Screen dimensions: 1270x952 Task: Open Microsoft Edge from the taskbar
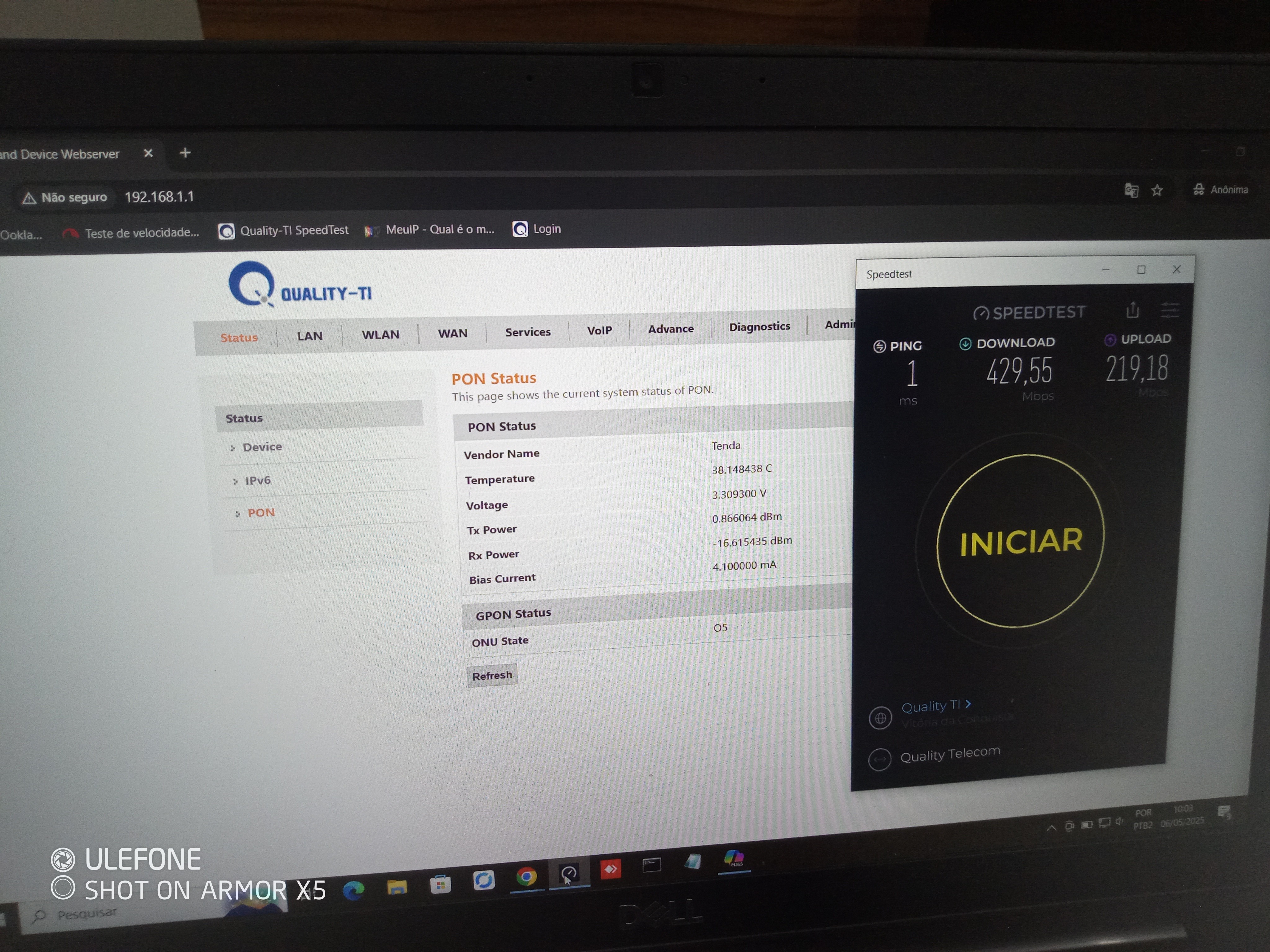tap(354, 889)
